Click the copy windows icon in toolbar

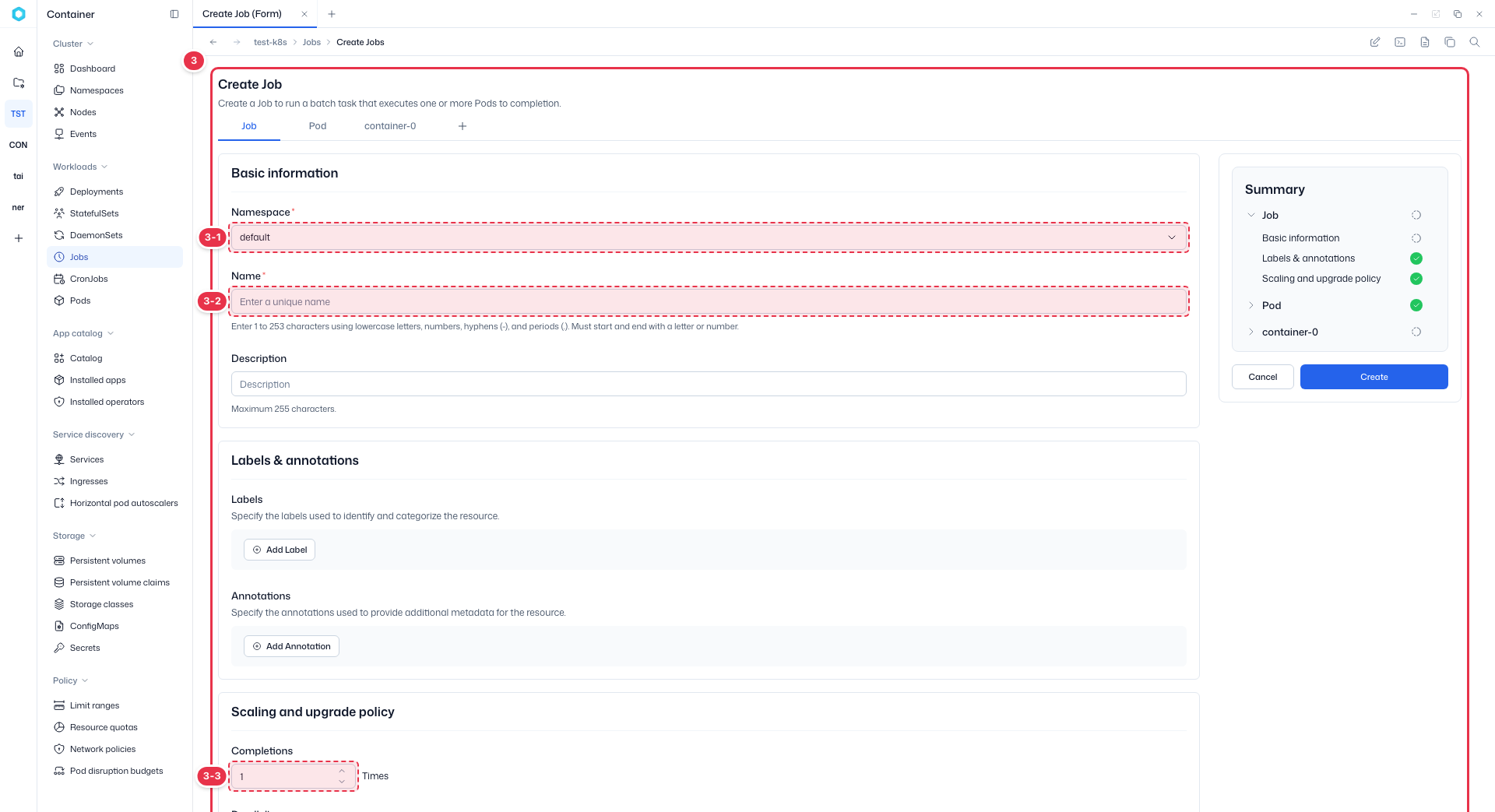(1450, 42)
